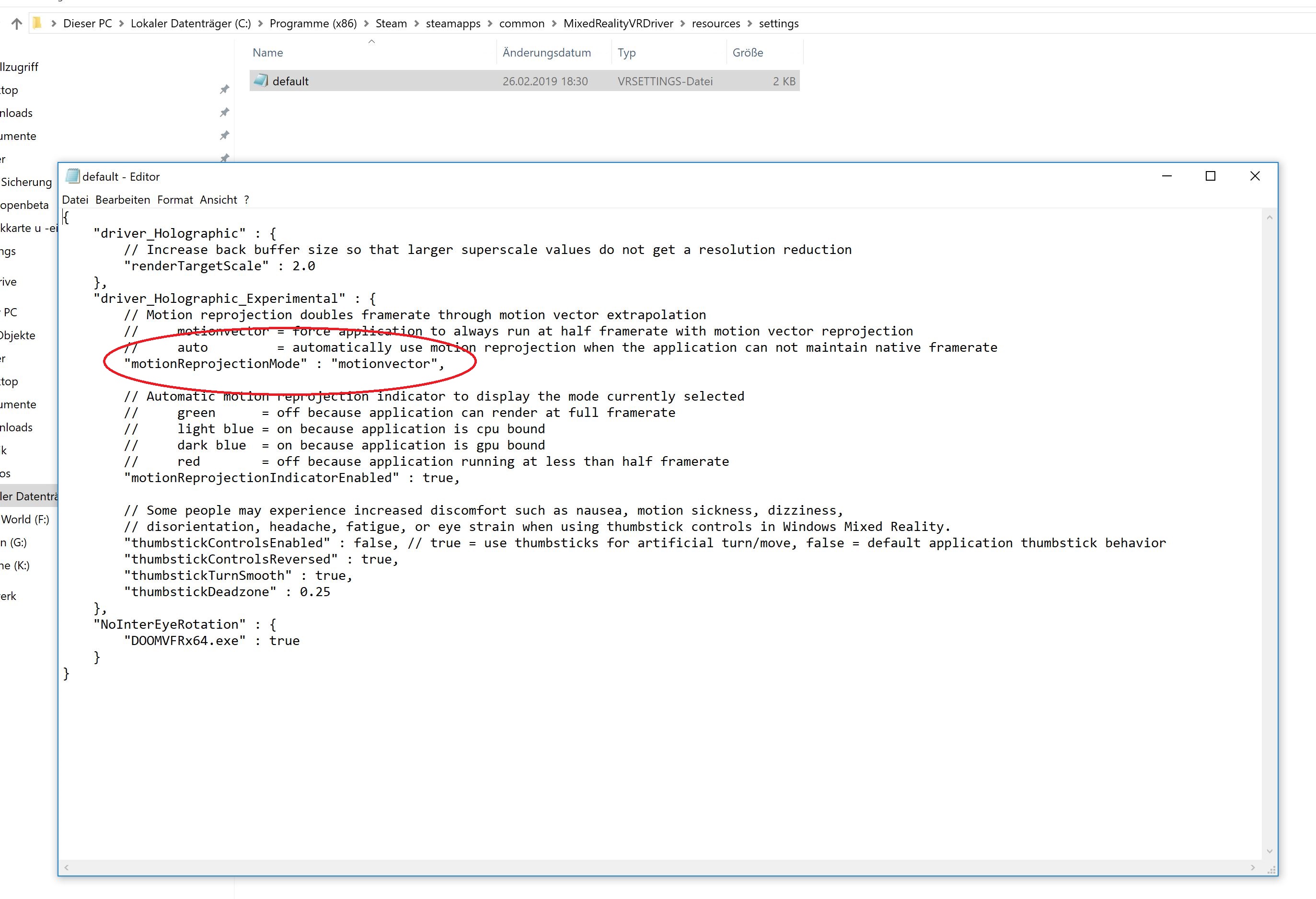Click pin icon next to 'umente' quick access
This screenshot has width=1316, height=899.
click(x=224, y=135)
